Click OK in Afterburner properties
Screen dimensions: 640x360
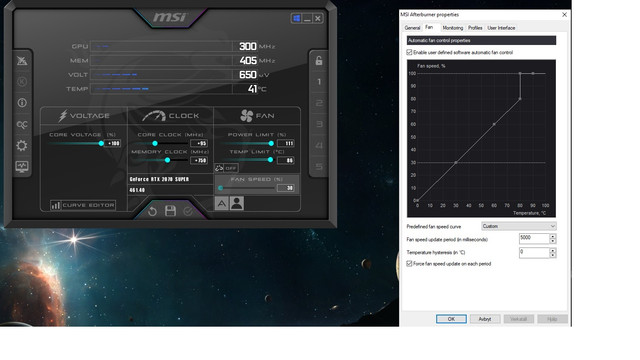pyautogui.click(x=451, y=319)
